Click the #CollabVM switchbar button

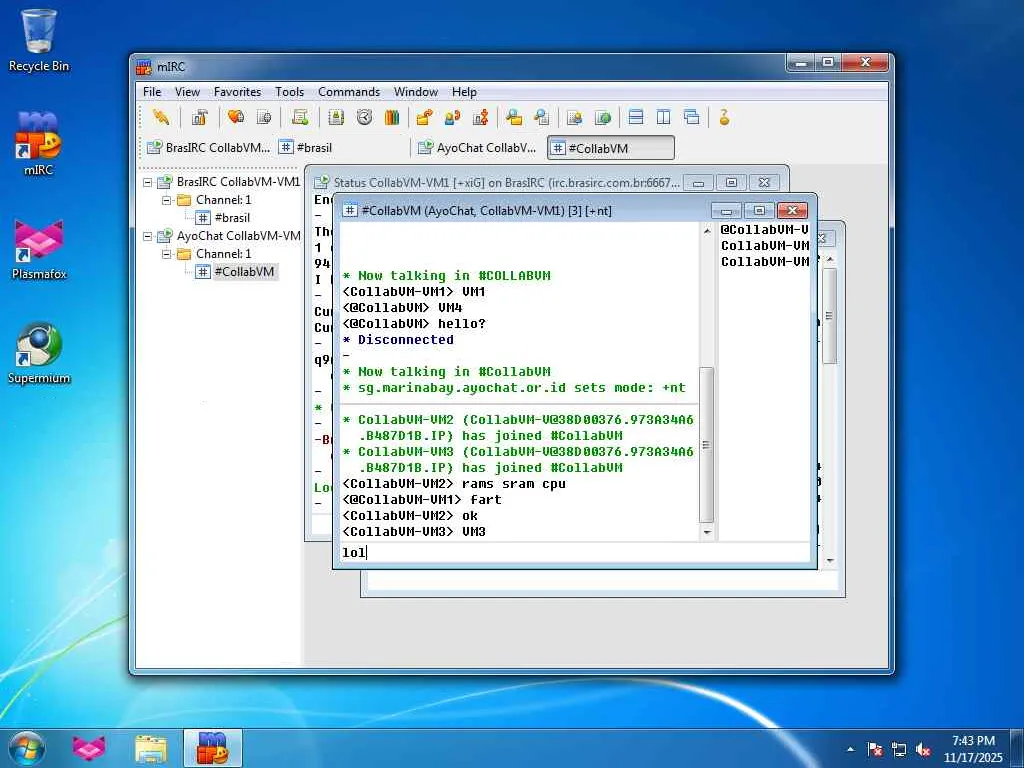[611, 148]
